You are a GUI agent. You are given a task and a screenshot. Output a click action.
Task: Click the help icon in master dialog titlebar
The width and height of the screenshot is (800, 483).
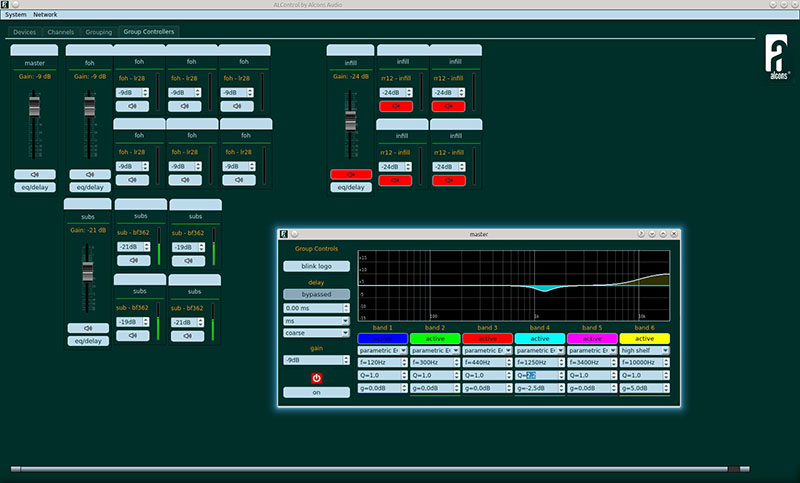[641, 234]
